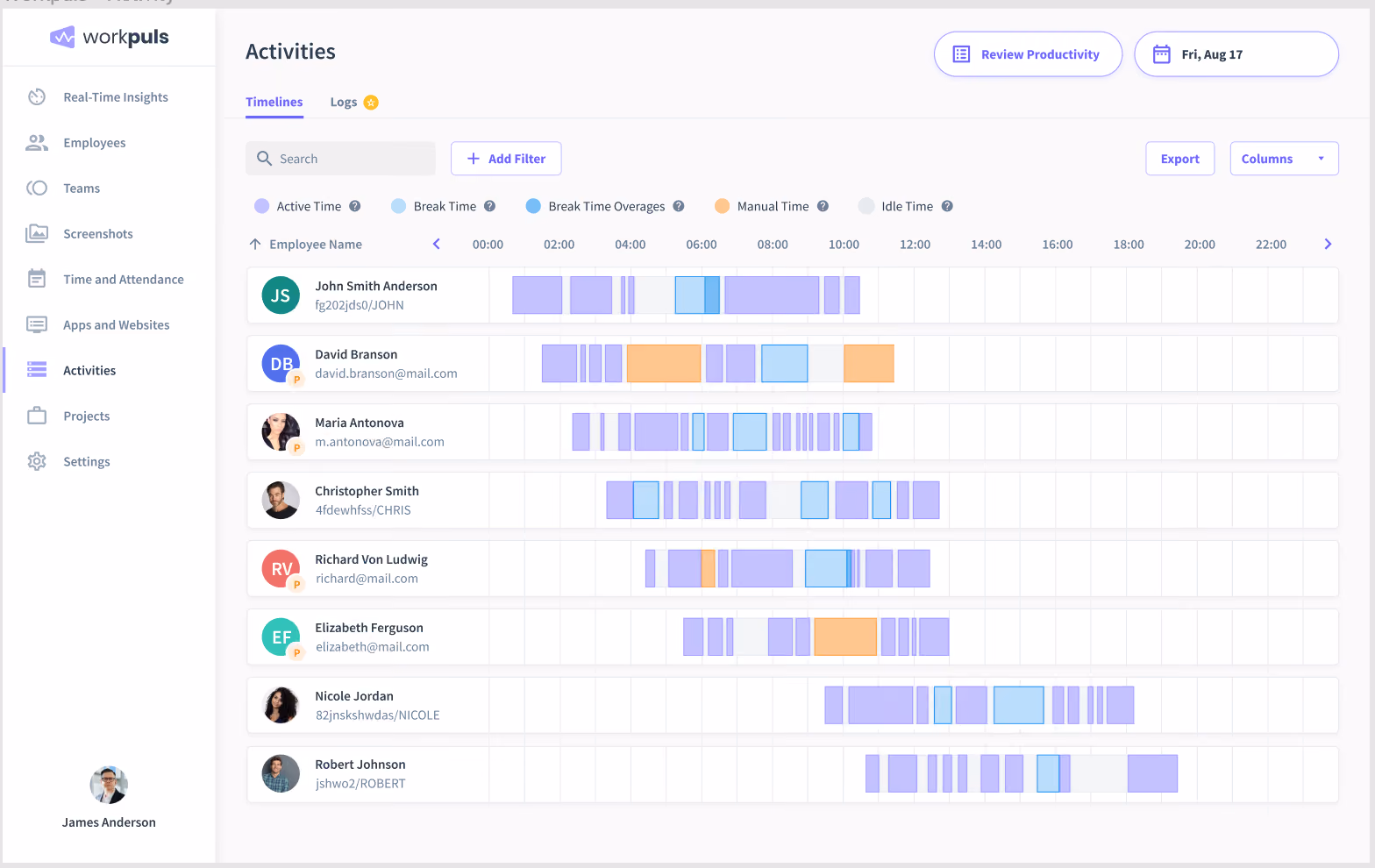Screen dimensions: 1375x868
Task: Click Richard Von Ludwig RV avatar
Action: coord(281,569)
